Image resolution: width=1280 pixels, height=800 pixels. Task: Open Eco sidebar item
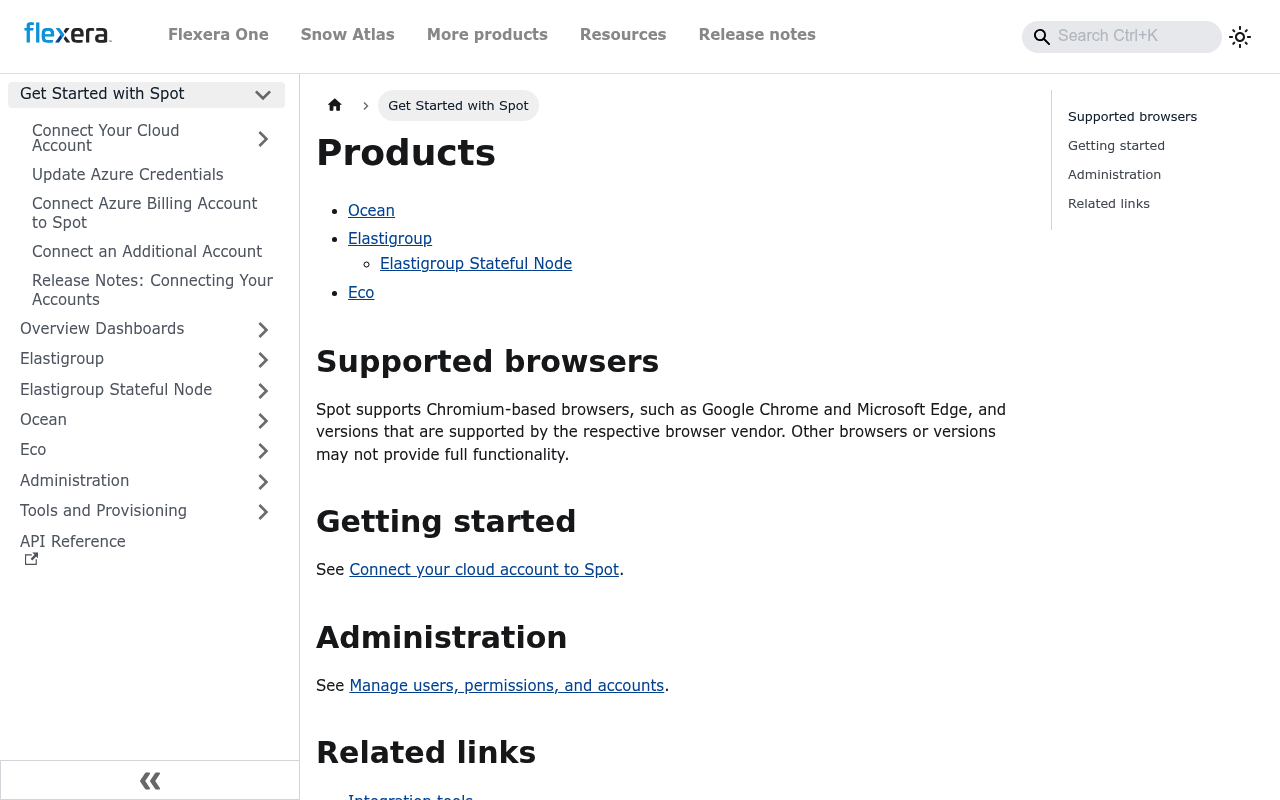pos(33,450)
